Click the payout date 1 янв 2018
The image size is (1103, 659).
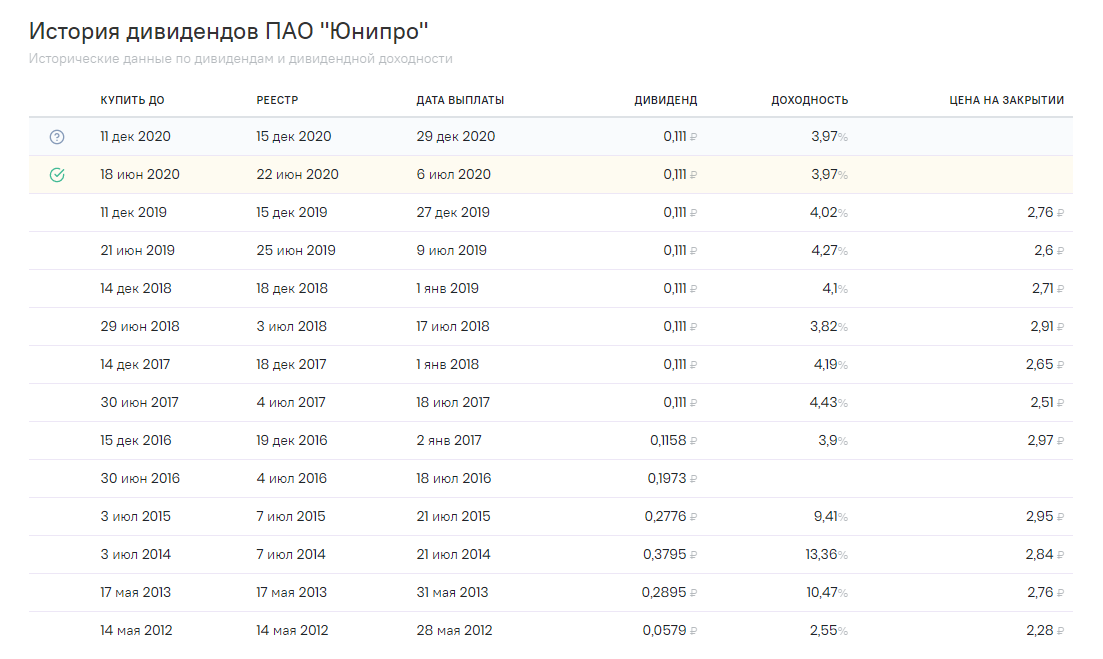(447, 364)
